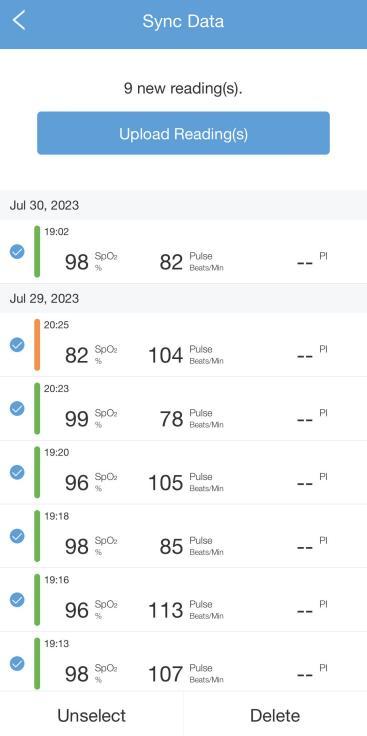The width and height of the screenshot is (367, 736).
Task: Uncheck the 19:16 reading checkbox
Action: pos(17,599)
